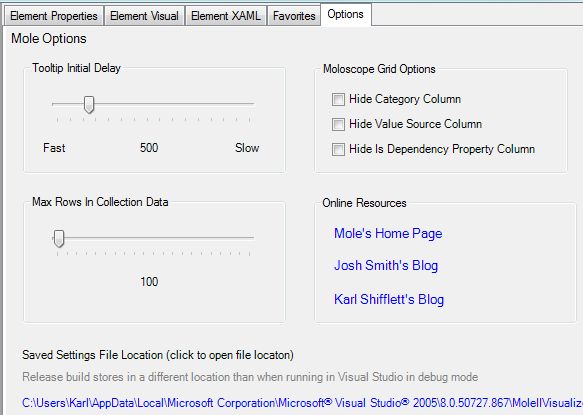
Task: Click the Max Rows In Collection Data title
Action: [100, 202]
